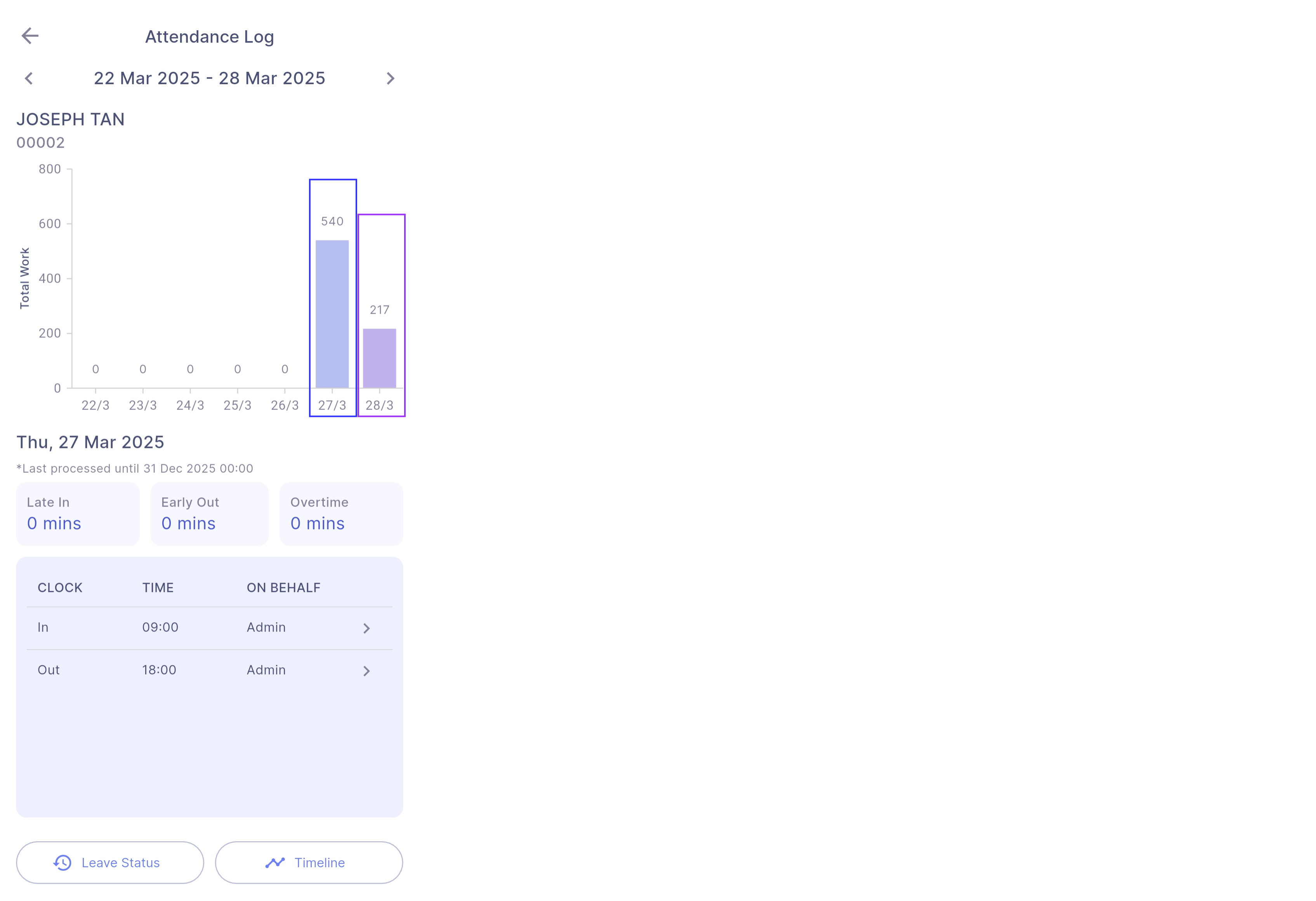Open the Clock Out row at 18:00
The height and width of the screenshot is (901, 1316).
tap(210, 670)
